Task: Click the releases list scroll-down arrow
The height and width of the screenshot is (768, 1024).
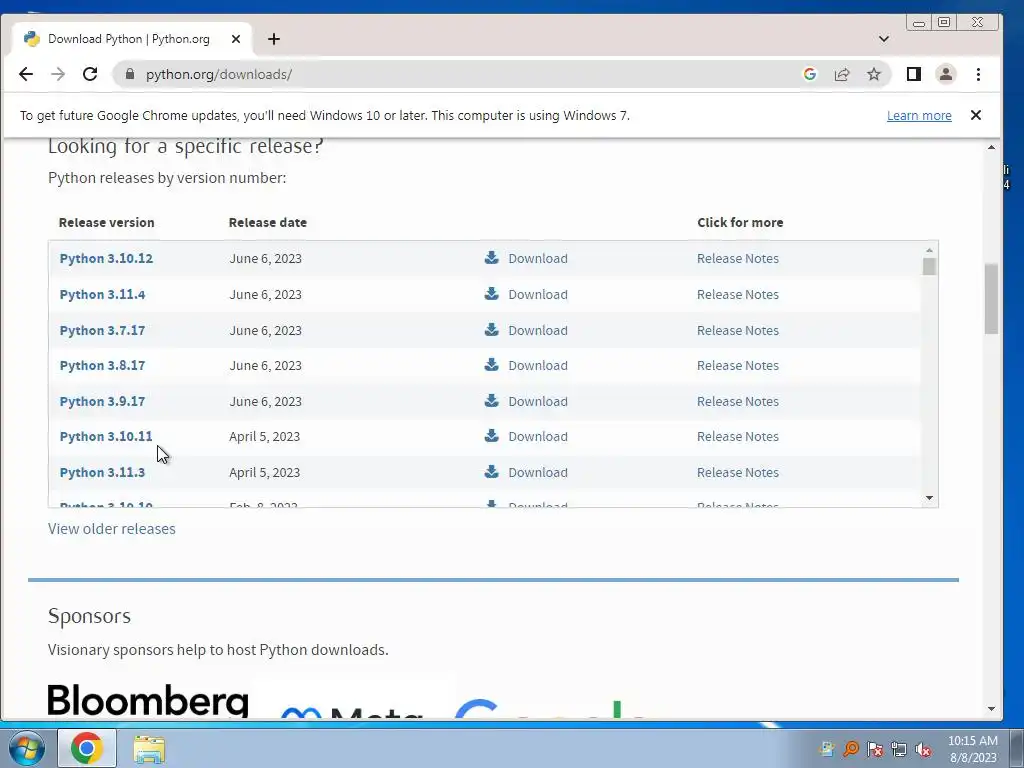Action: [929, 498]
